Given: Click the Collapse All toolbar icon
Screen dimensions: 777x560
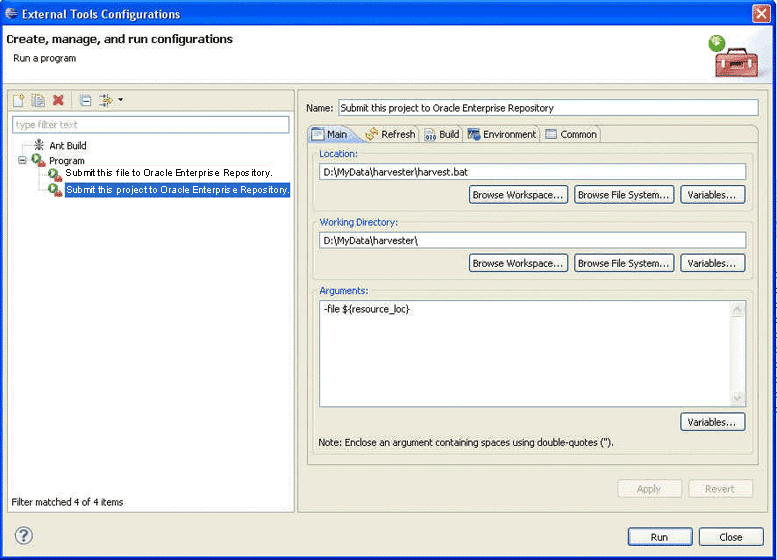Looking at the screenshot, I should [x=85, y=101].
